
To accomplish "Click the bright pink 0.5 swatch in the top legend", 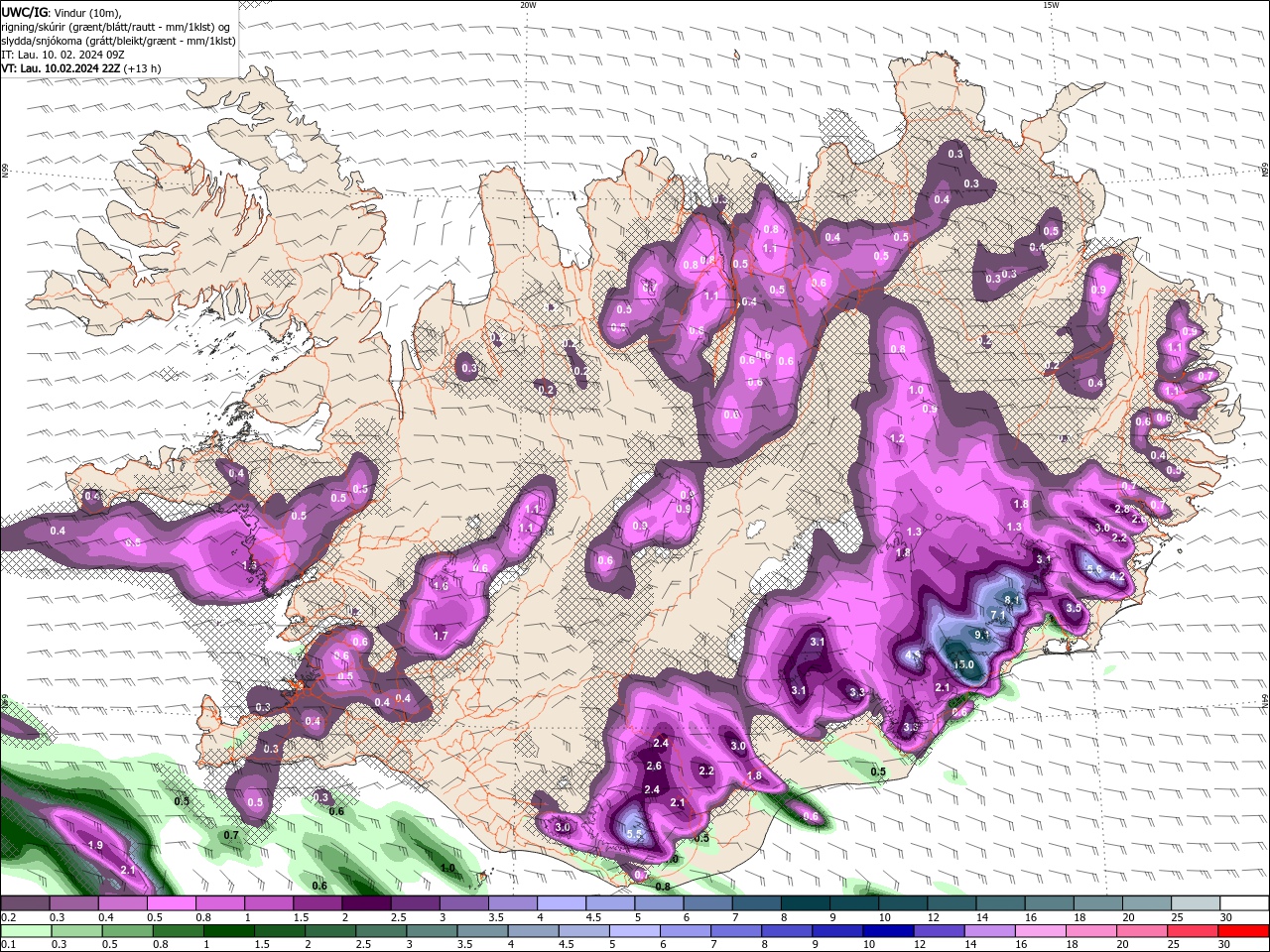I will pos(172,904).
